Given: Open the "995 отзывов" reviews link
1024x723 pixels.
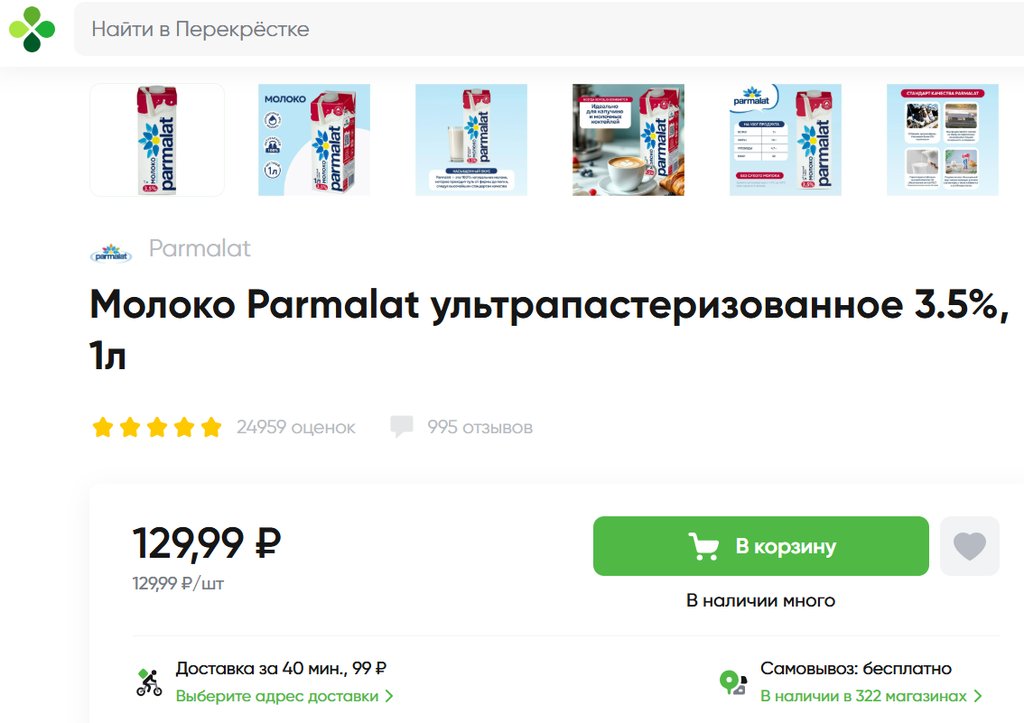Looking at the screenshot, I should tap(480, 428).
